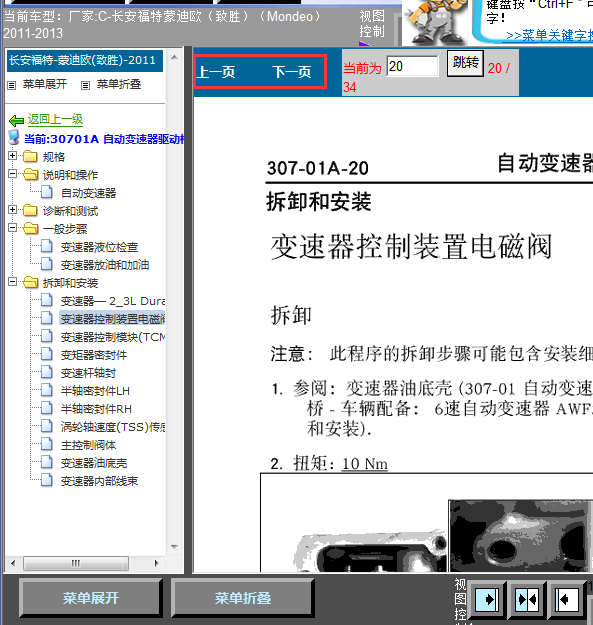The height and width of the screenshot is (625, 593).
Task: Open 变速器放油和加油 document
Action: 105,265
